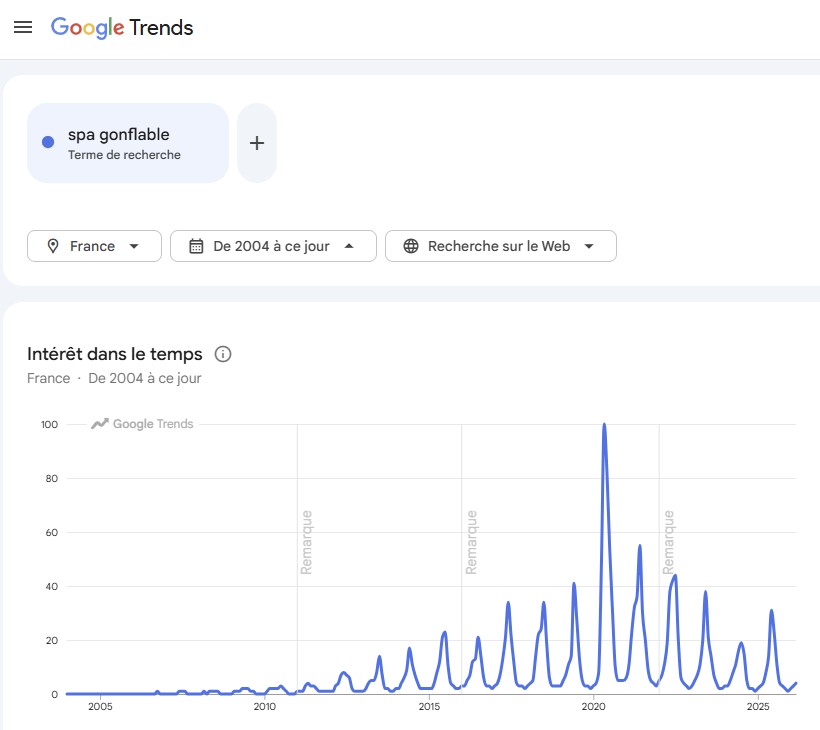The height and width of the screenshot is (730, 820).
Task: Click the 'Terme de recherche' label
Action: 124,155
